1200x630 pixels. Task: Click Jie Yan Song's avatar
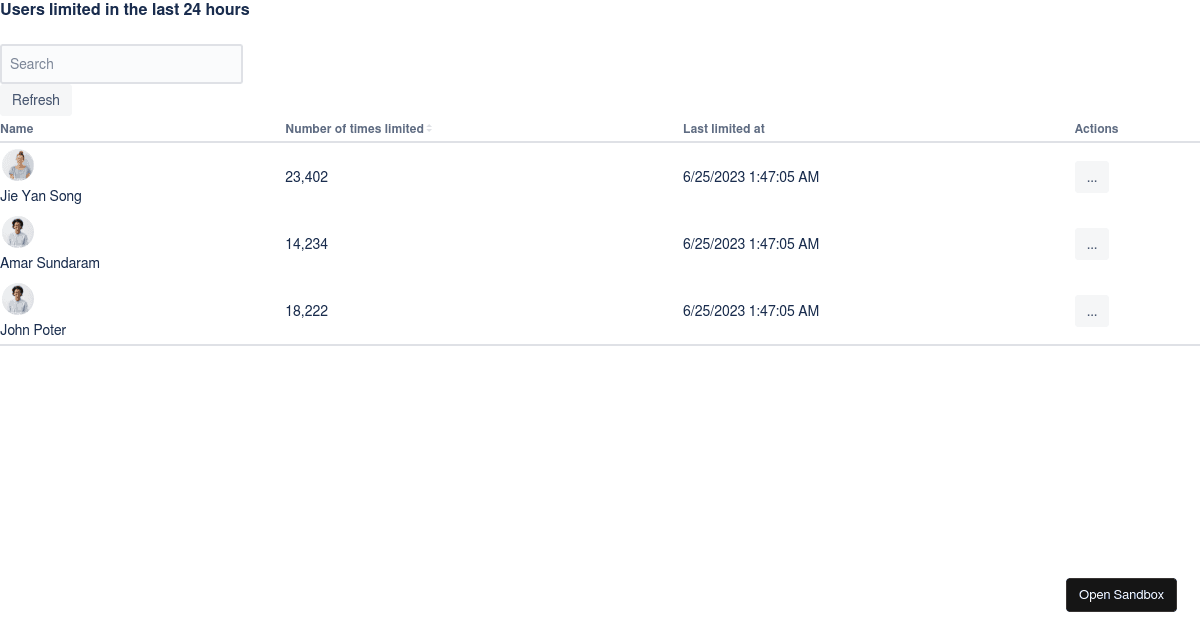17,165
